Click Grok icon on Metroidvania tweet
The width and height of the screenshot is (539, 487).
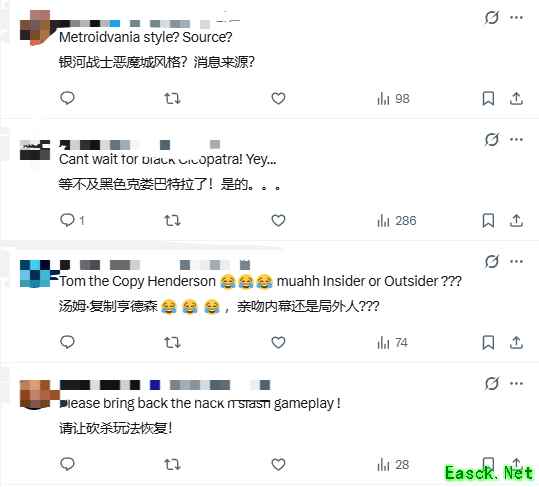[492, 17]
